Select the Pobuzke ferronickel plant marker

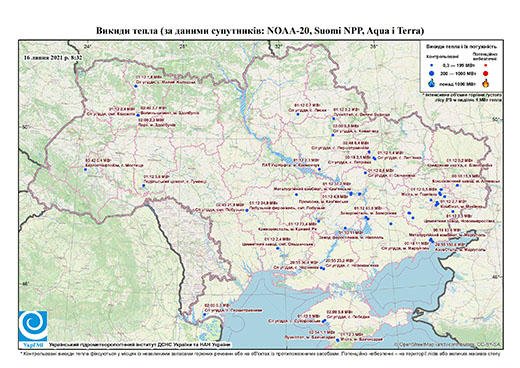click(247, 210)
